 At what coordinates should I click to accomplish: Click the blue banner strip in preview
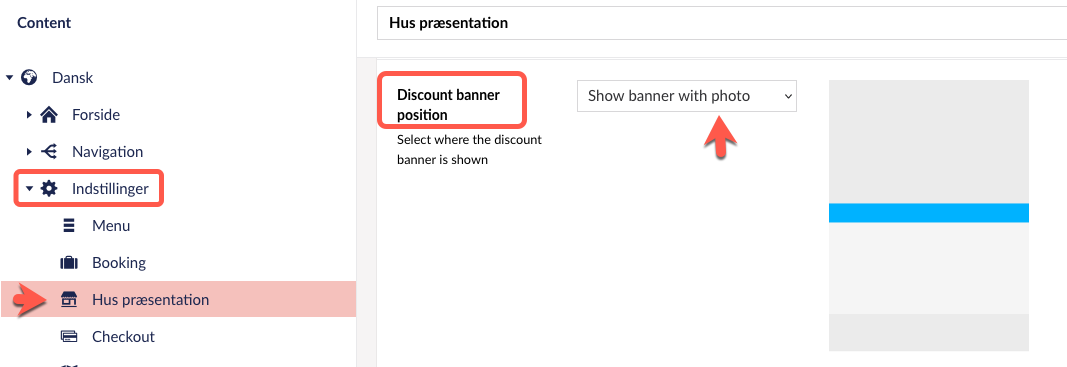click(x=928, y=212)
